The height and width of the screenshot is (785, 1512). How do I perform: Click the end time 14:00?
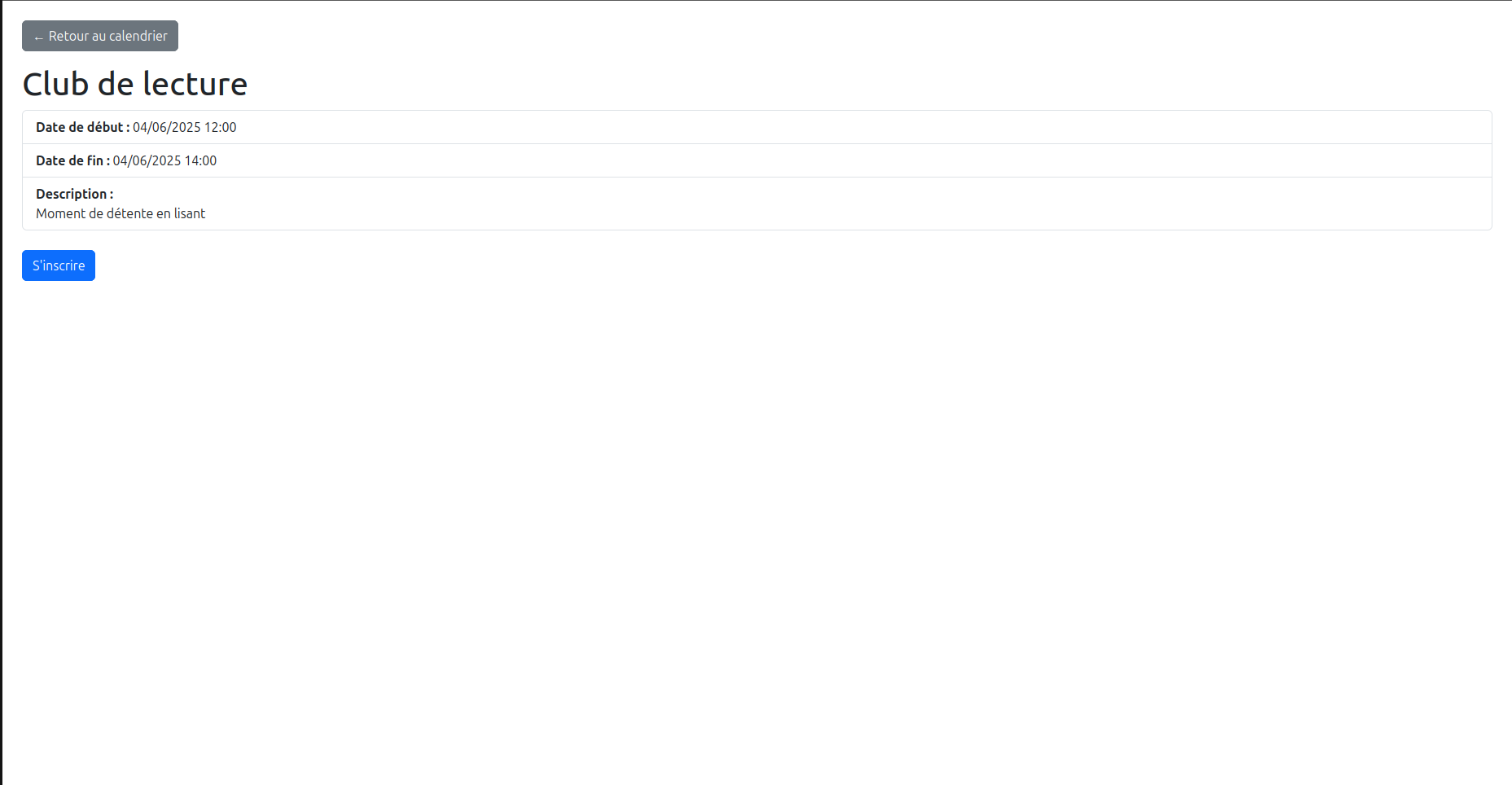tap(201, 160)
